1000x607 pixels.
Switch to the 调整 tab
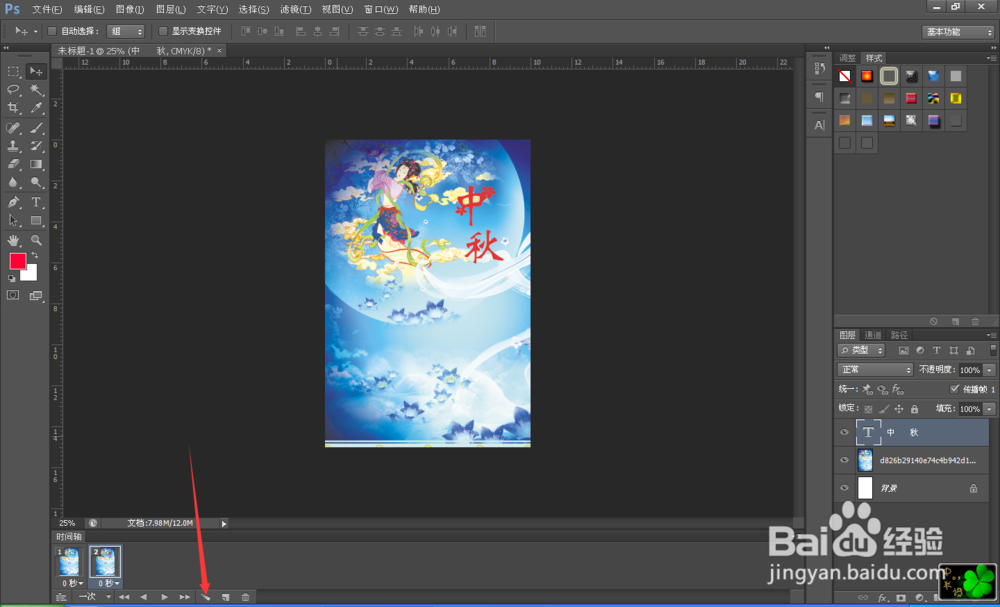848,57
